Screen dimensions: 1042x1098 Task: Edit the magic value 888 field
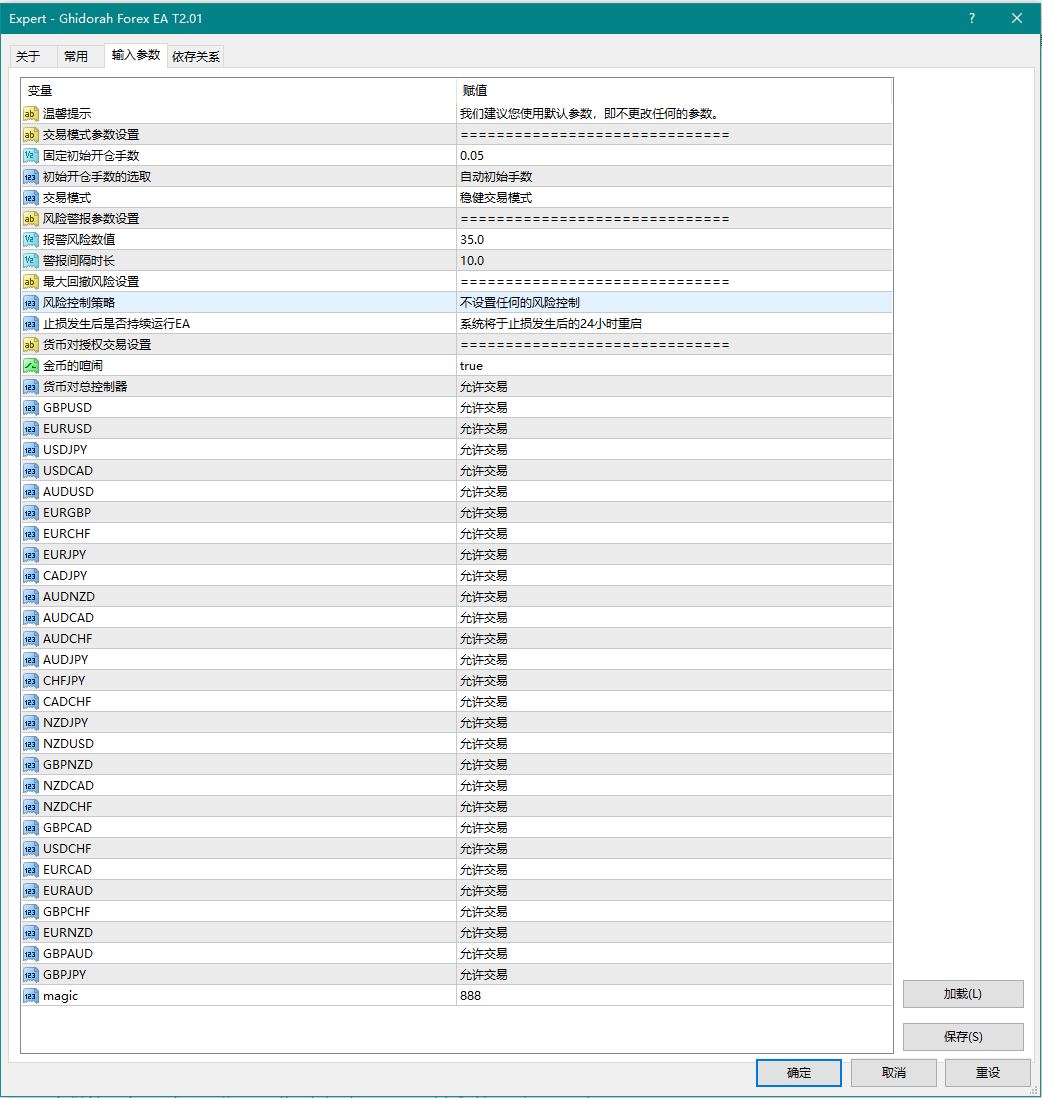pos(472,996)
